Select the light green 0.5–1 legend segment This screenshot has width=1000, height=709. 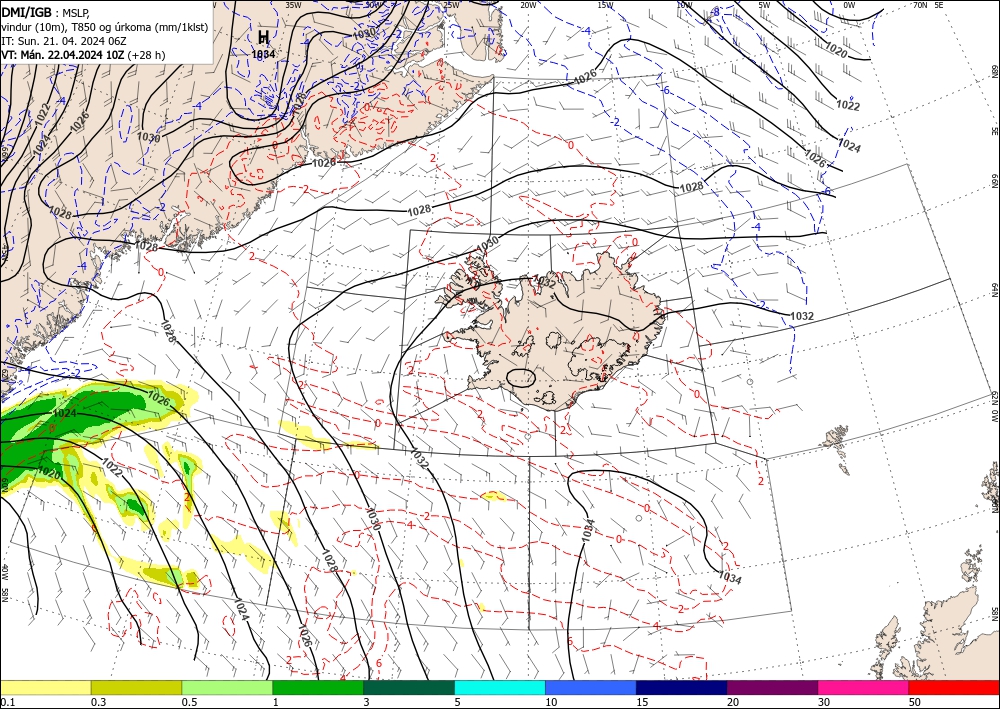(227, 687)
